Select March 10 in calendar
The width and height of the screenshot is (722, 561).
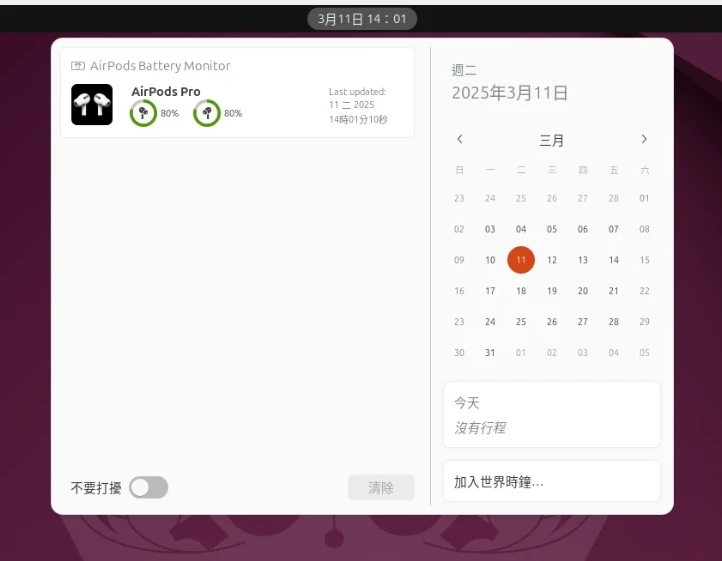[x=490, y=260]
